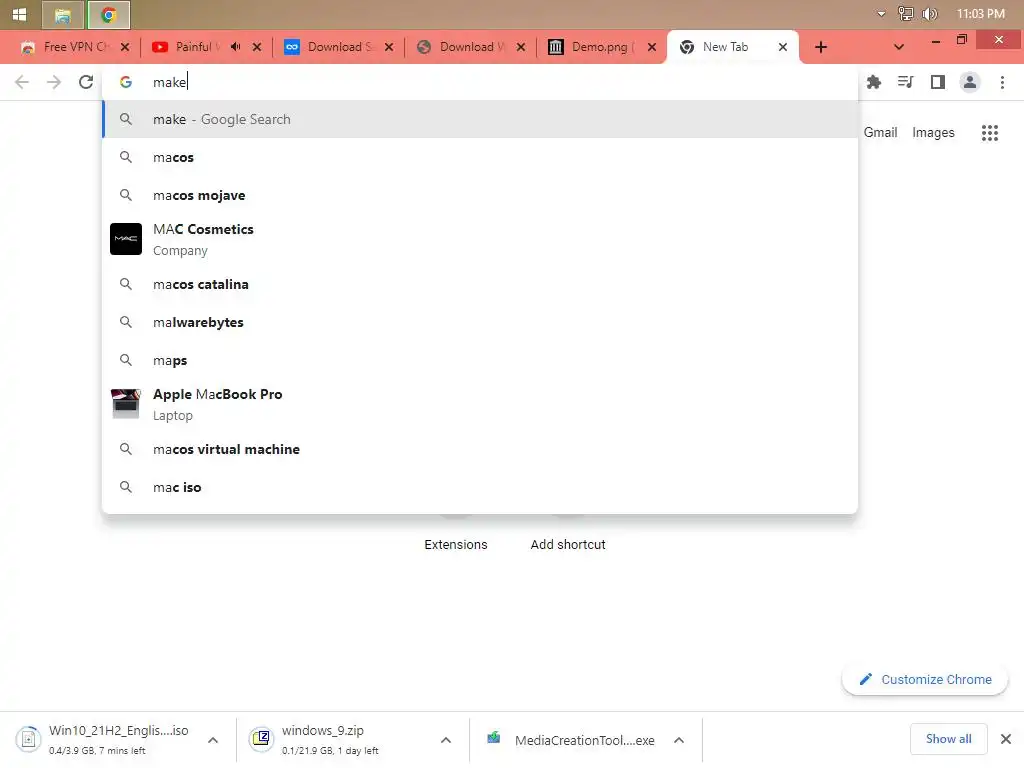1024x768 pixels.
Task: Open the Google apps grid
Action: tap(990, 133)
